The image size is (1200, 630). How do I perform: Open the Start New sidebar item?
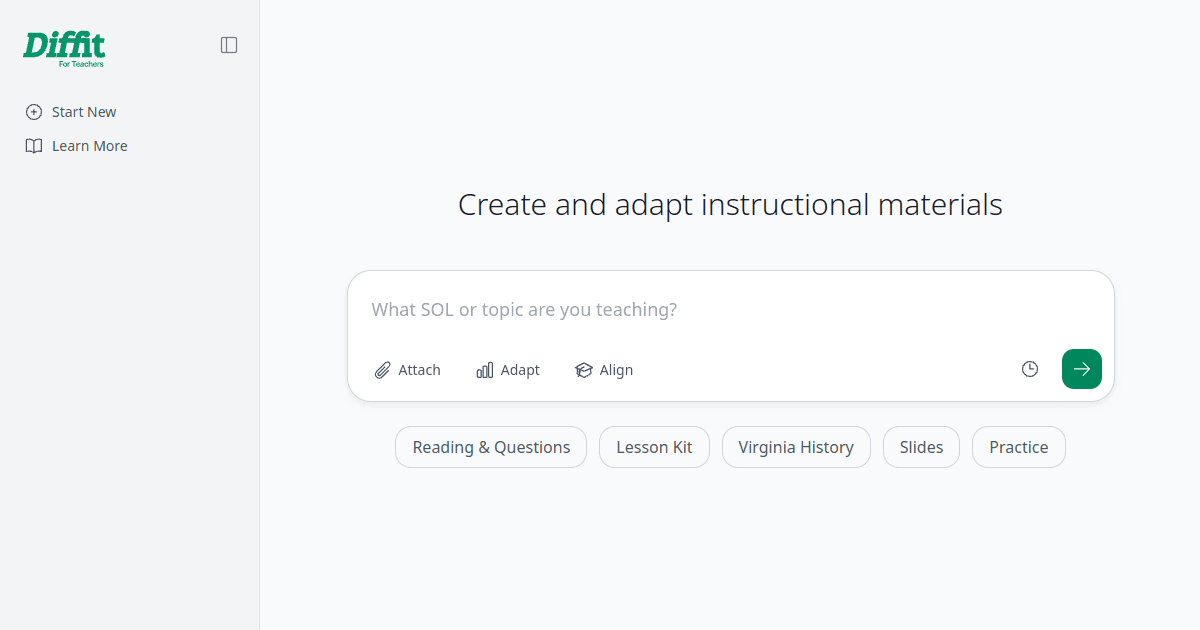(71, 112)
